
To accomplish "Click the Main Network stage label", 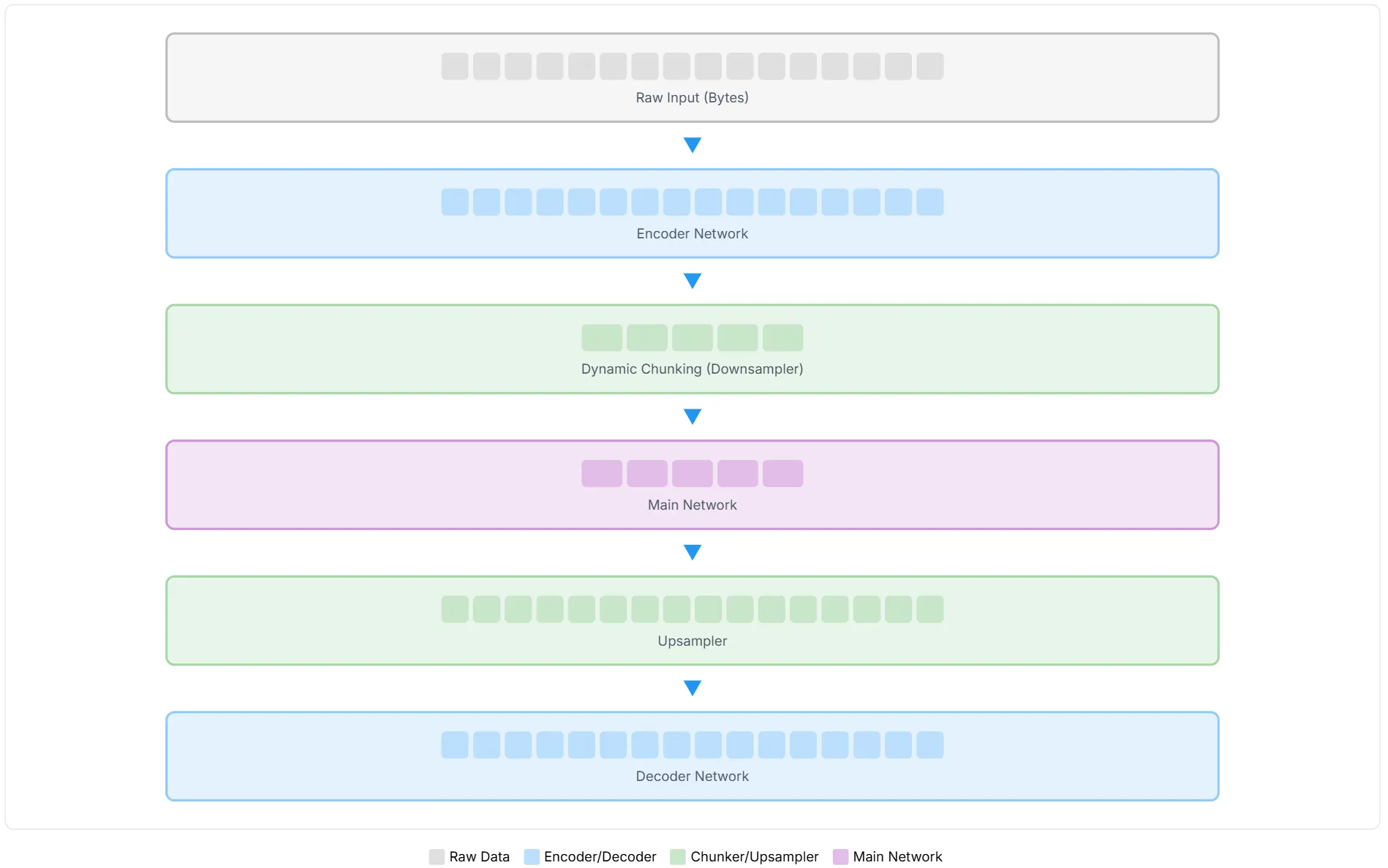I will pyautogui.click(x=692, y=505).
